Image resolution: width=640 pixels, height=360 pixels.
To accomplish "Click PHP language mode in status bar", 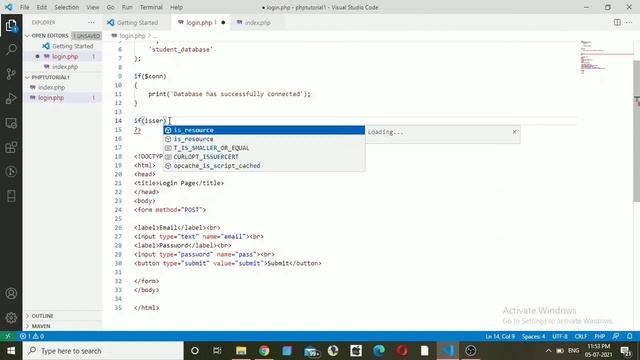I will click(600, 336).
